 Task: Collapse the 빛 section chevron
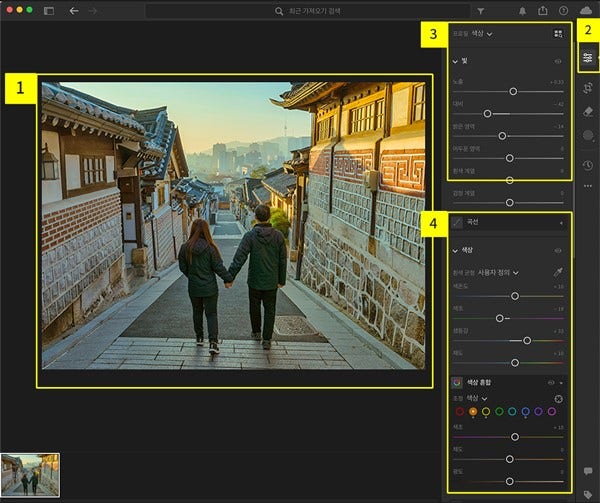pos(455,61)
